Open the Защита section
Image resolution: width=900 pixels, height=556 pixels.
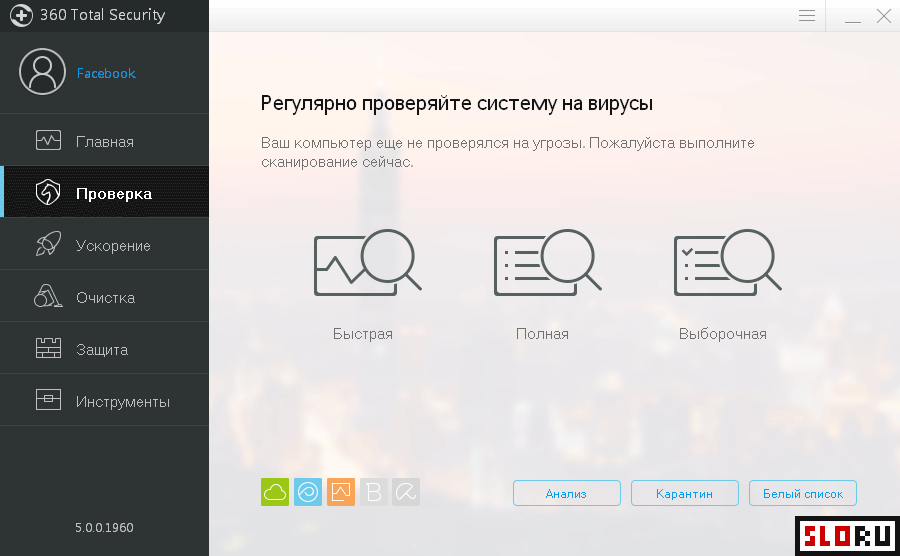(x=104, y=348)
